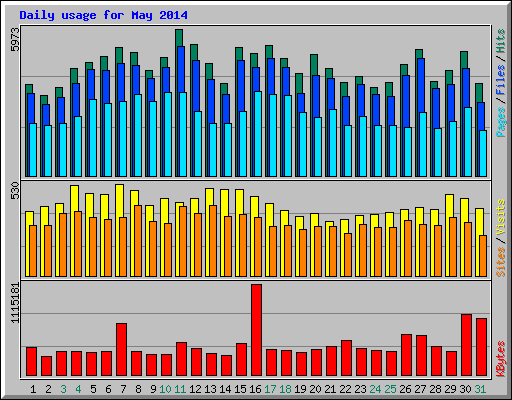
Task: Click day label 29 on the x-axis
Action: [450, 389]
